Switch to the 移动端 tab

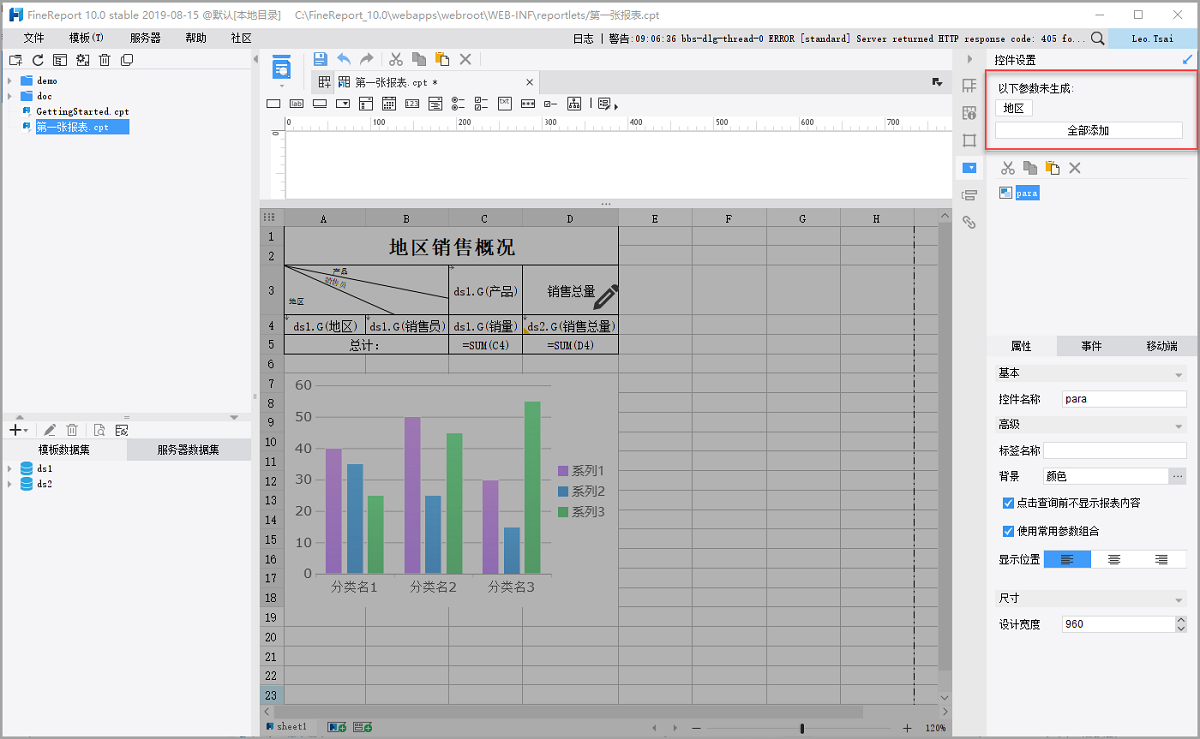(x=1161, y=346)
